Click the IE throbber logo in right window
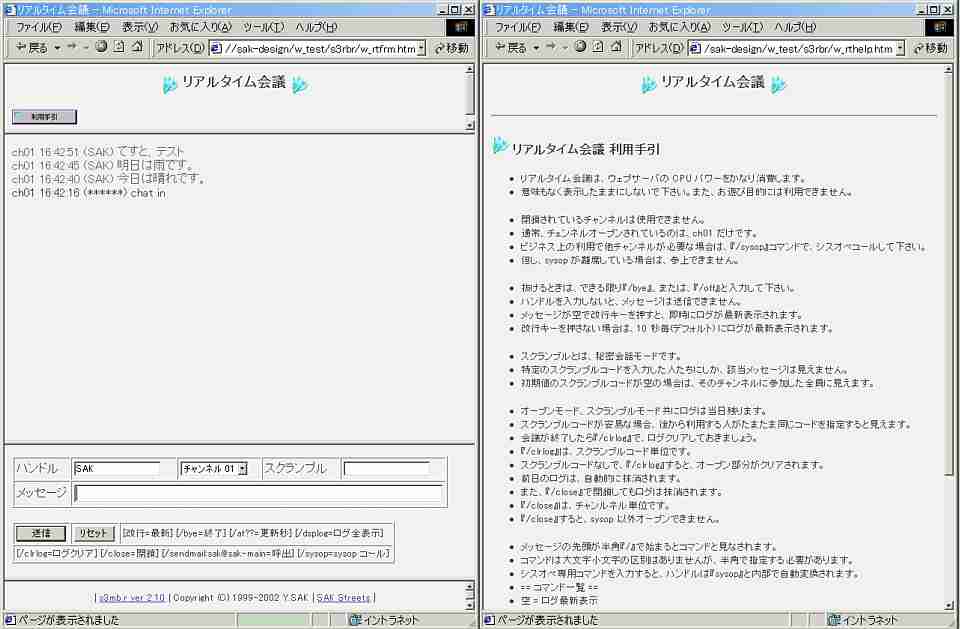Screen dimensions: 960x629 pyautogui.click(x=939, y=27)
